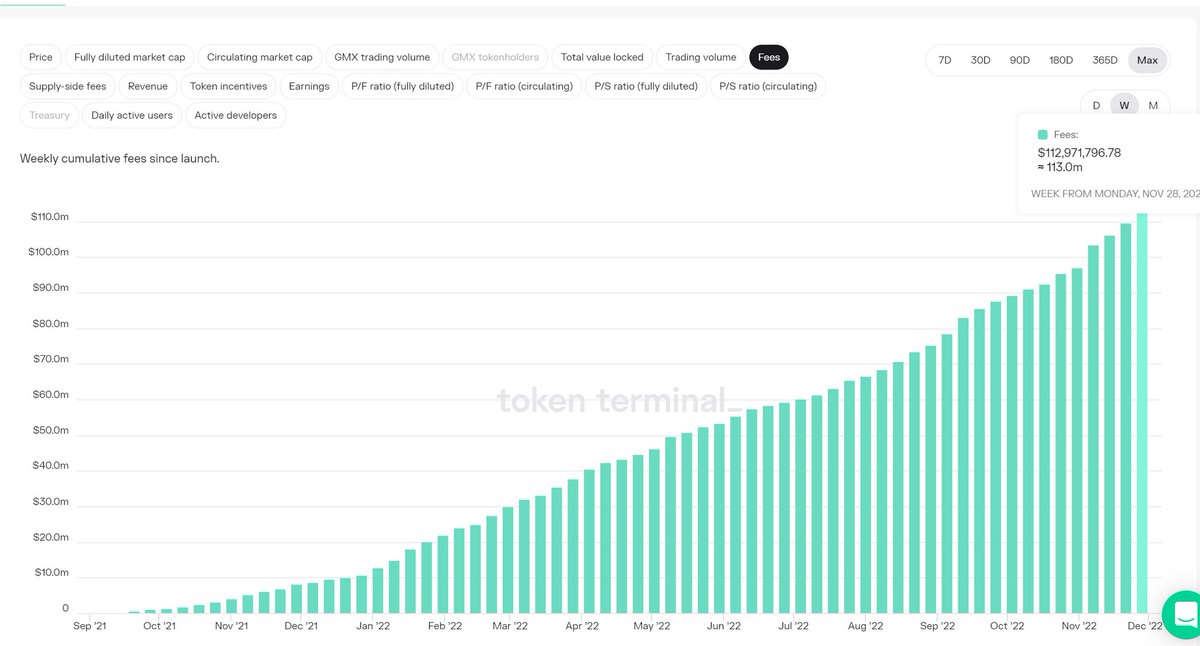1200x646 pixels.
Task: Set time range to 7D
Action: [945, 60]
